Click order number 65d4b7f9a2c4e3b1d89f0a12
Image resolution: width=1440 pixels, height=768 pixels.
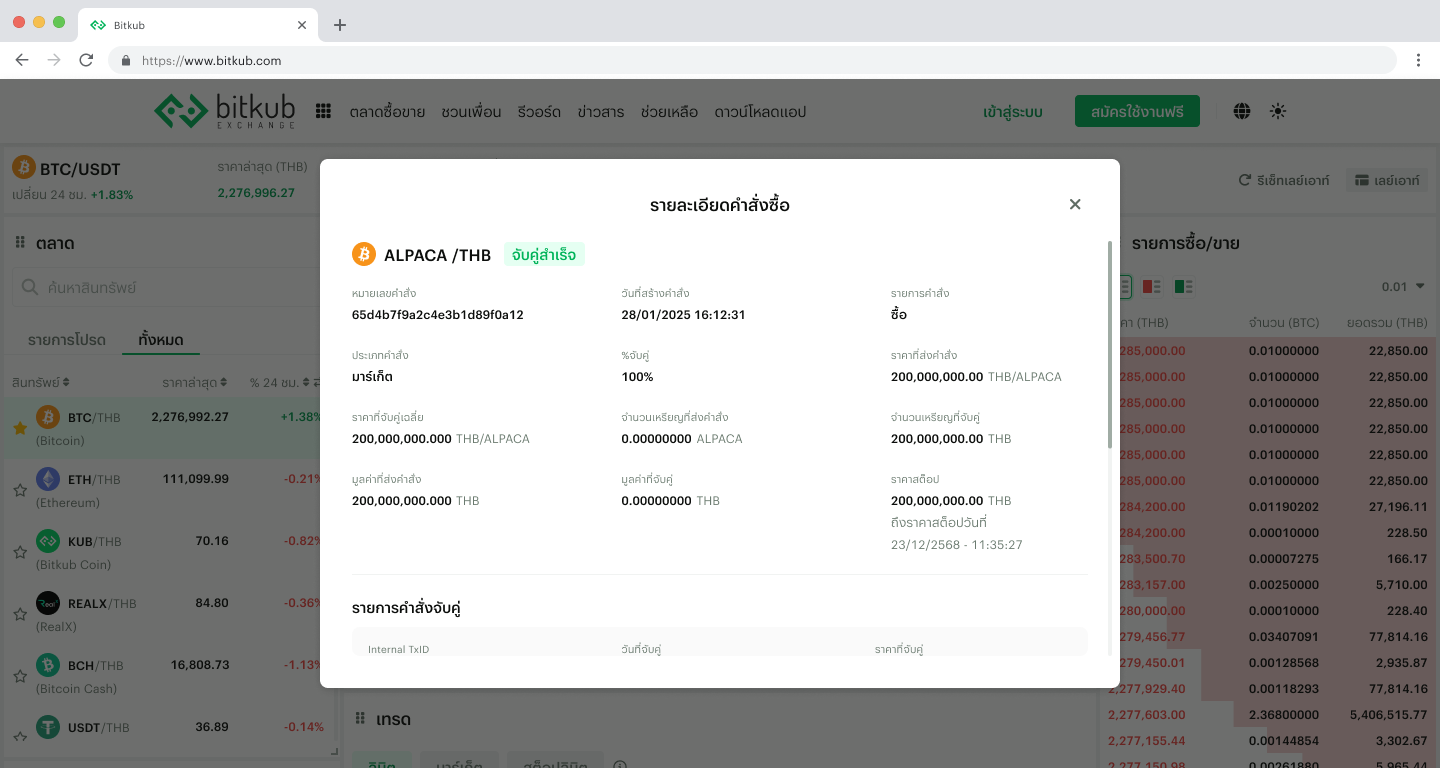[x=438, y=315]
